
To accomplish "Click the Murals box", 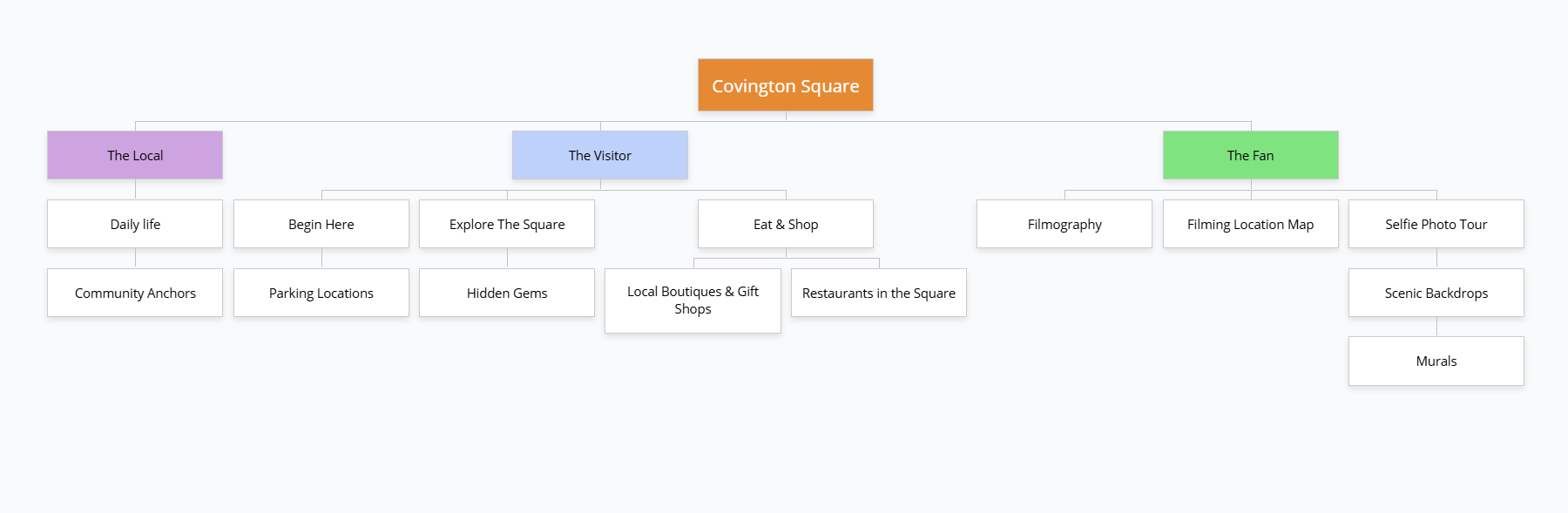I will [1436, 361].
